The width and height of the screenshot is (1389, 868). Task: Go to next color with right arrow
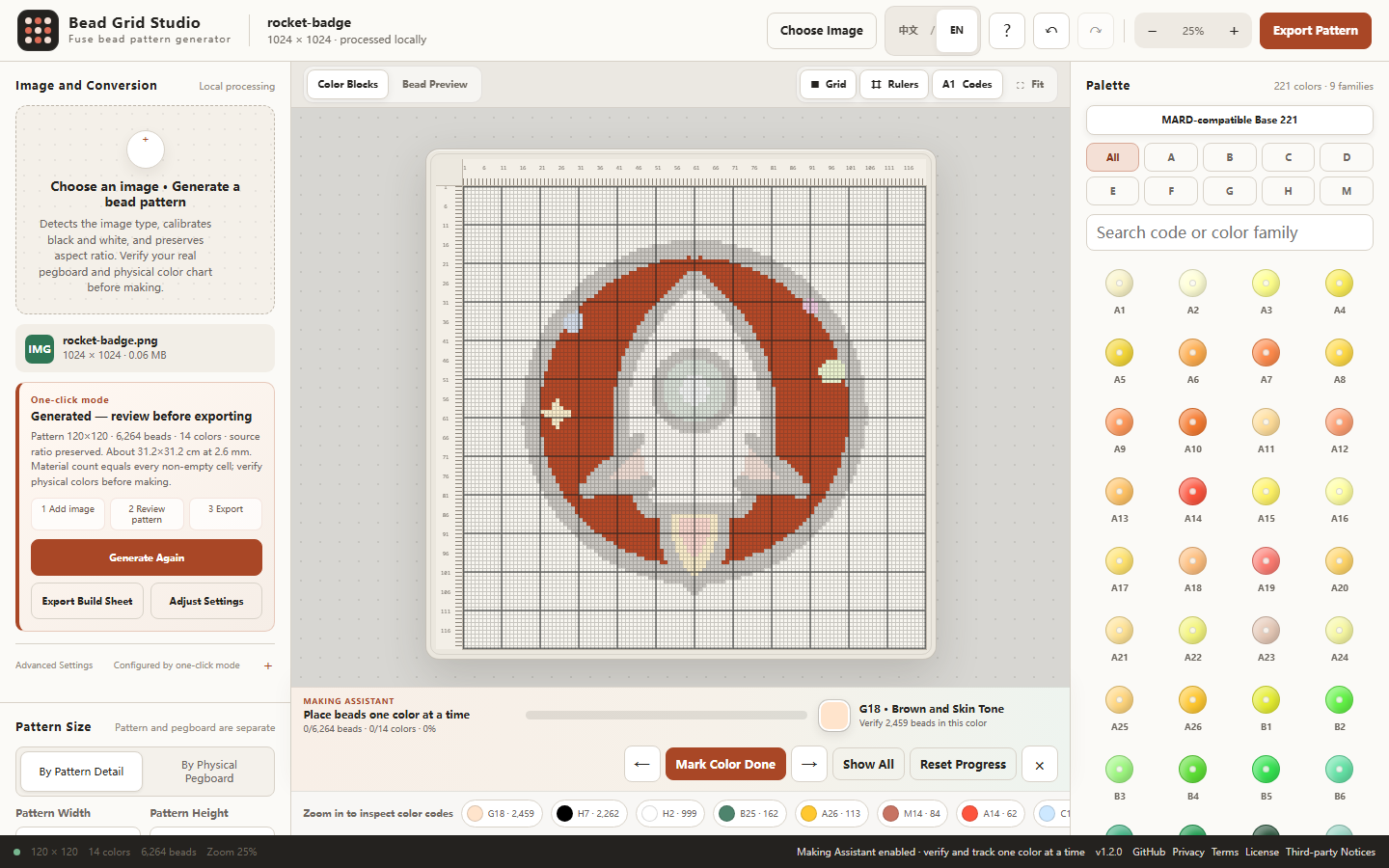click(809, 764)
